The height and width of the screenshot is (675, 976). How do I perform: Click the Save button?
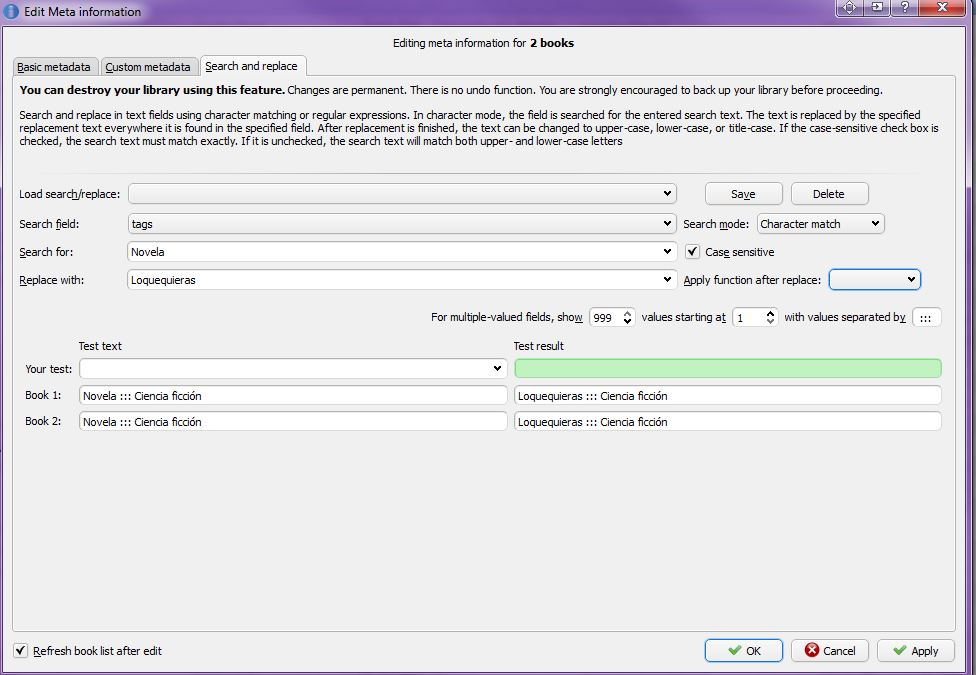tap(743, 194)
